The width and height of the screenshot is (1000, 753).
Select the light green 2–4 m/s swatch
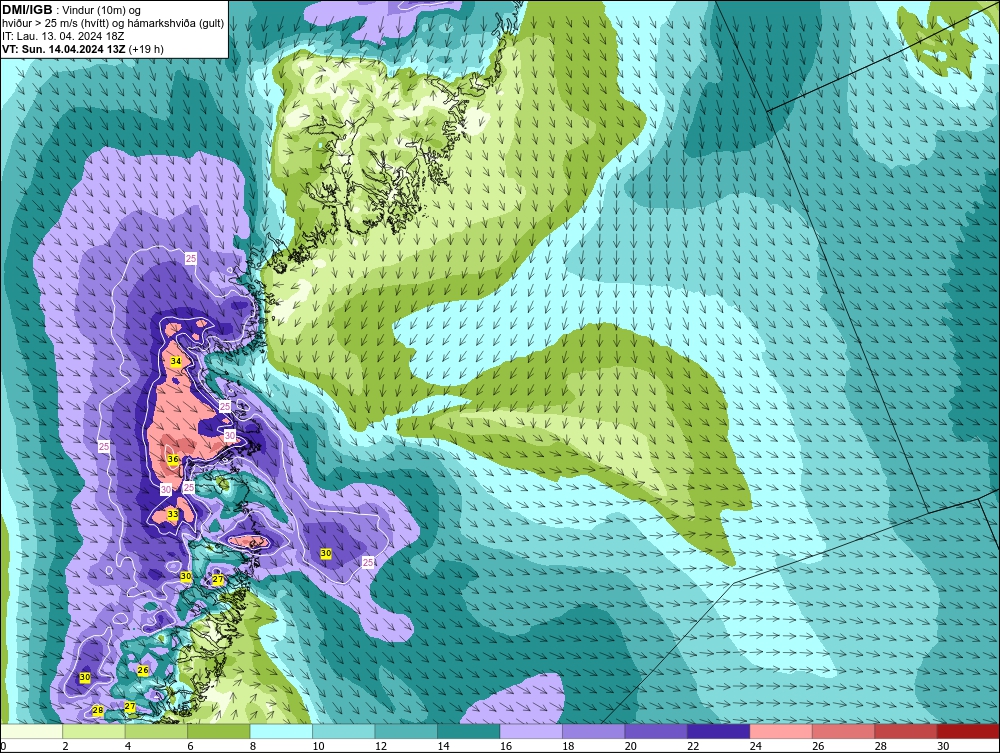click(94, 731)
